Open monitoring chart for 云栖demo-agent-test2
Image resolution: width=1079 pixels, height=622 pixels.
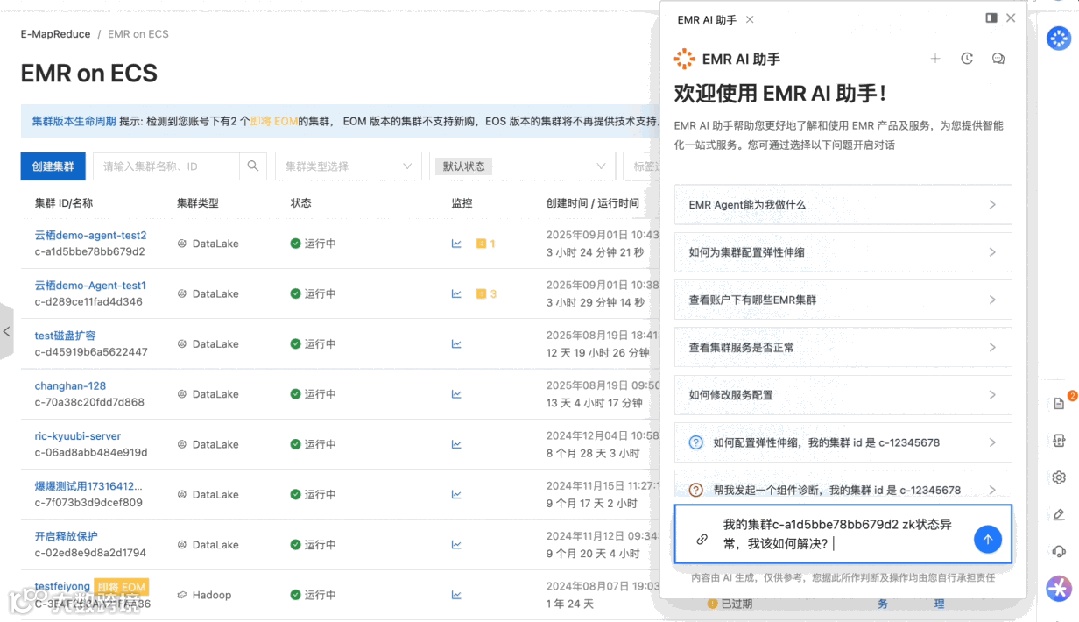click(456, 244)
